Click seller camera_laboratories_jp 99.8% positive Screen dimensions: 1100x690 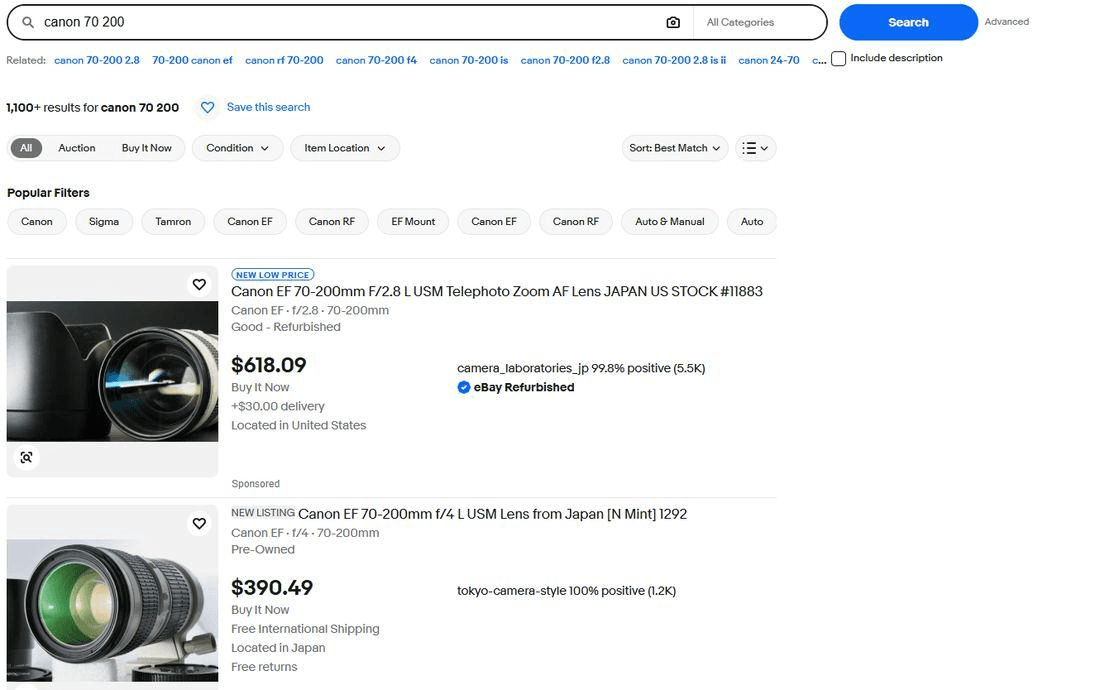point(581,368)
